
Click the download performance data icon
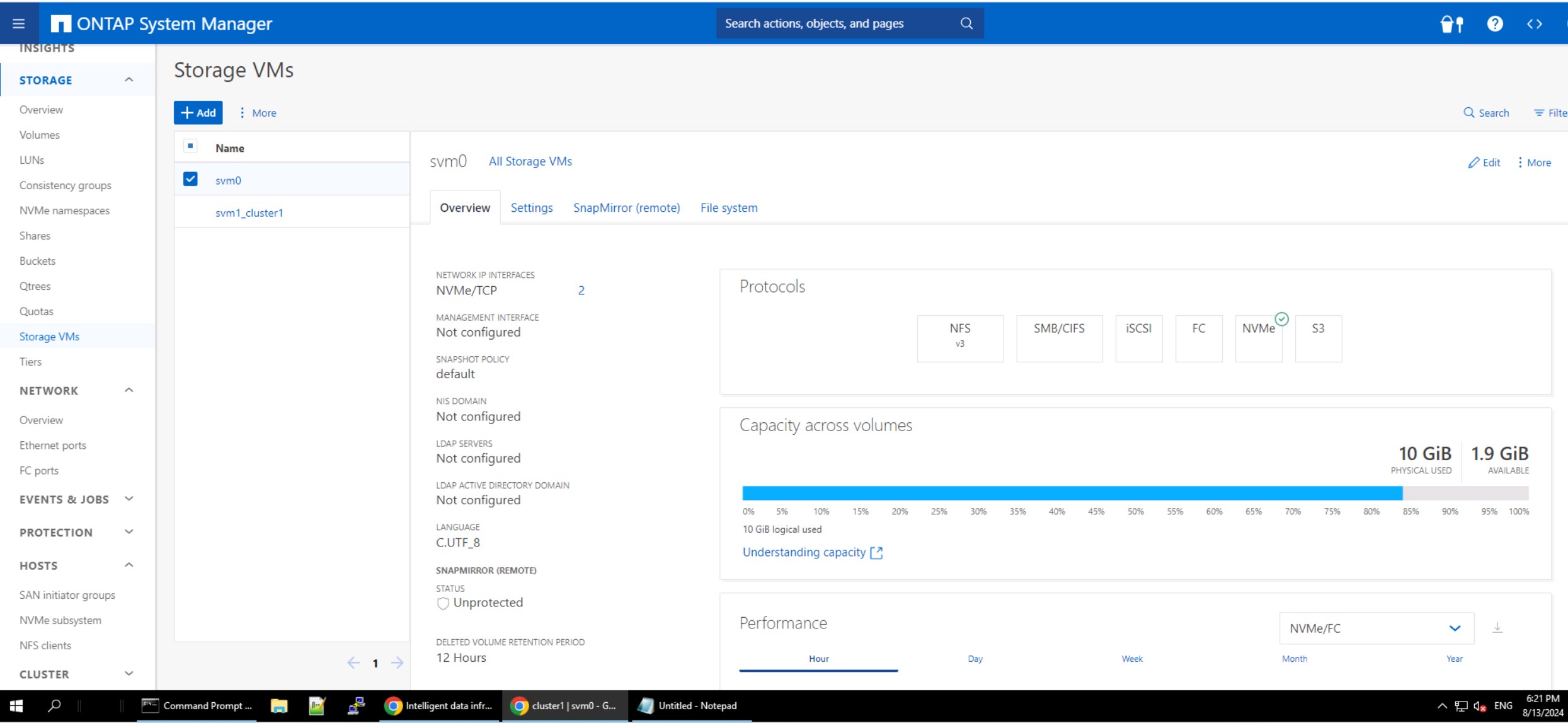1497,628
